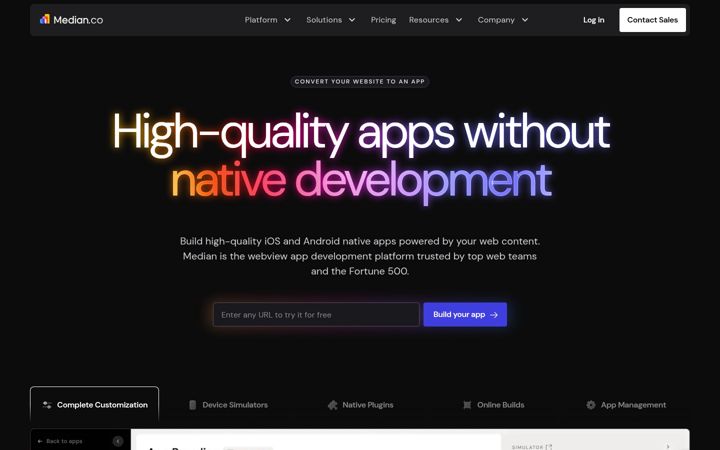Collapse the sidebar with the circular arrow
The width and height of the screenshot is (720, 450).
click(x=118, y=441)
